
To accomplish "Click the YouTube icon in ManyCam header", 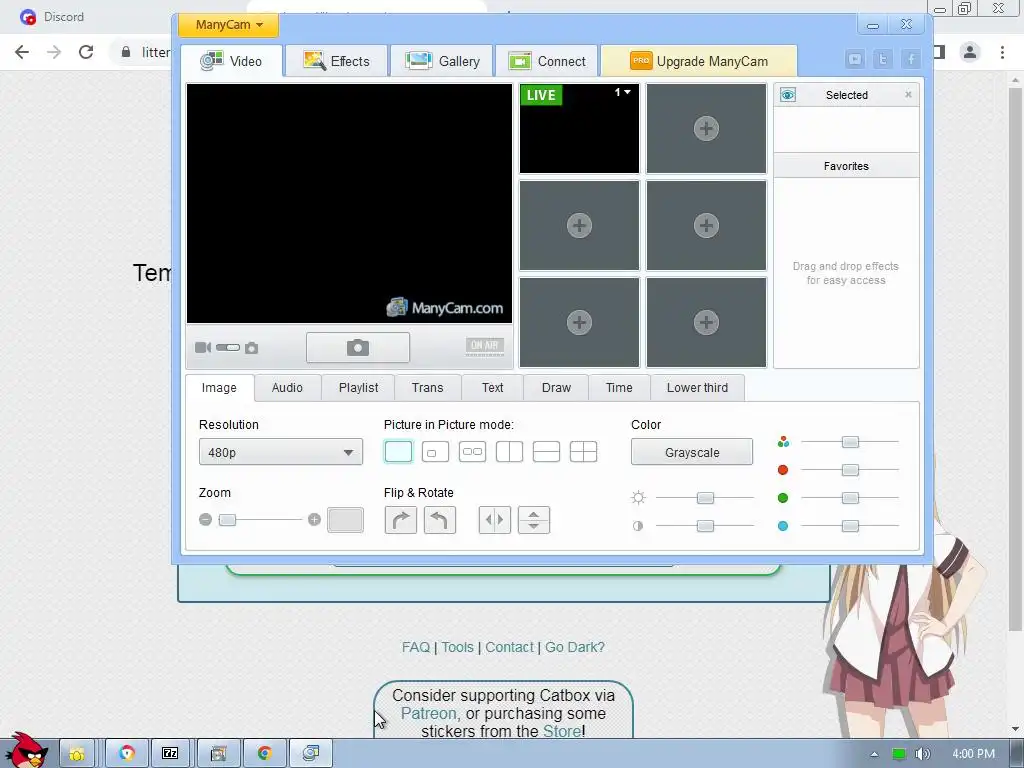I will pos(855,59).
